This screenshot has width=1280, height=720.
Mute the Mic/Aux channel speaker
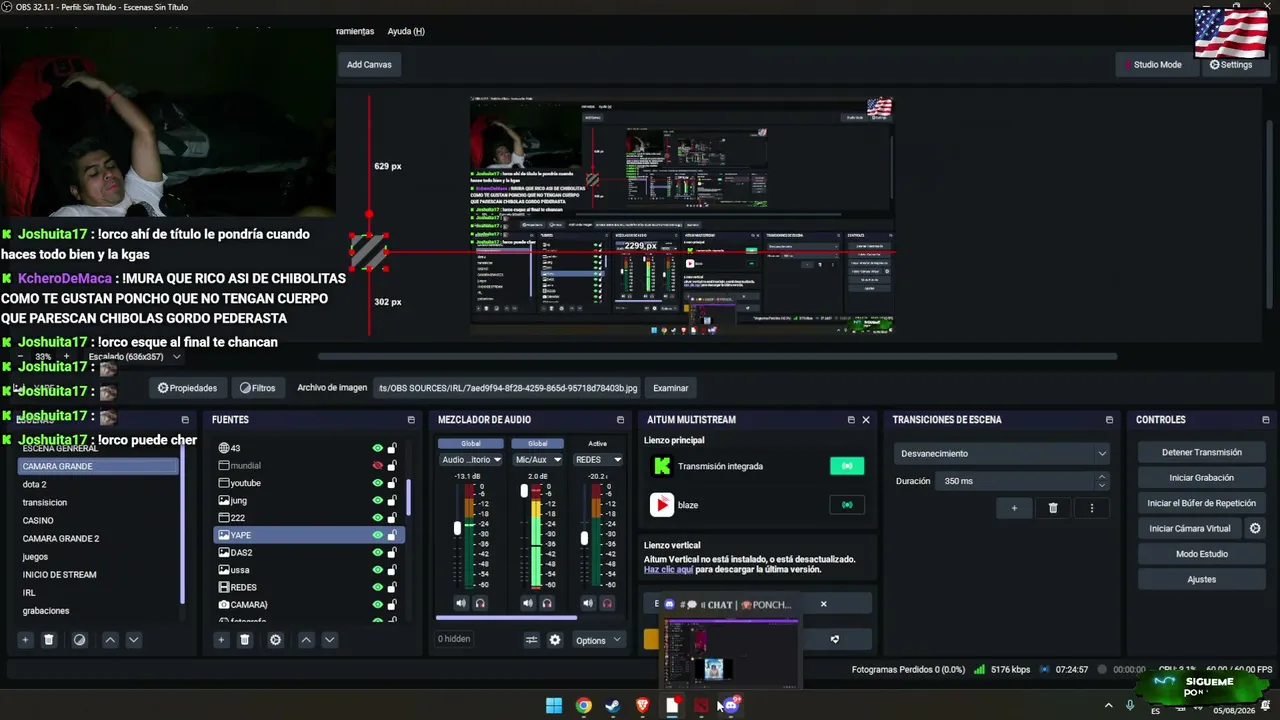528,603
